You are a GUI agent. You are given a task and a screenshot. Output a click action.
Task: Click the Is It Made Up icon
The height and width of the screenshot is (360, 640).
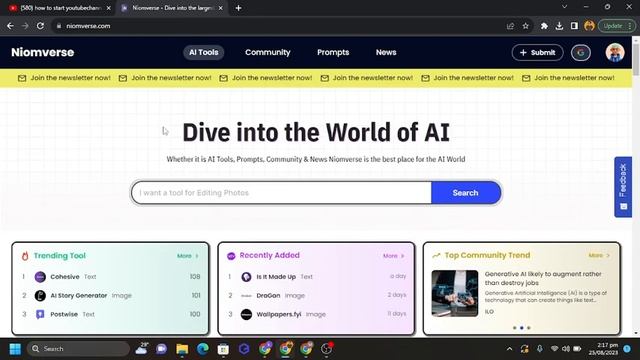click(246, 277)
